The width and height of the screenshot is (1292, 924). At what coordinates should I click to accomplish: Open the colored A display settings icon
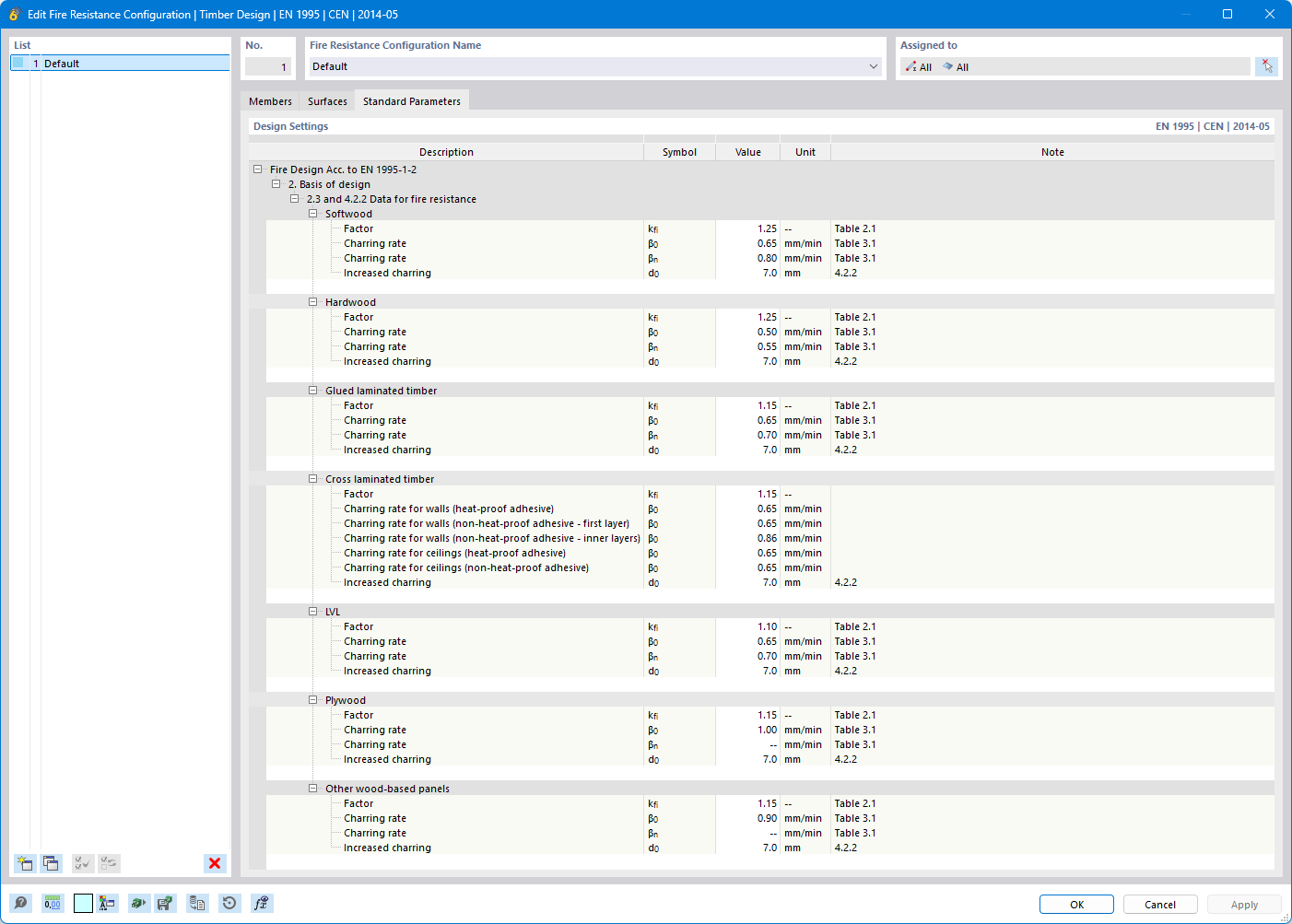tap(108, 904)
